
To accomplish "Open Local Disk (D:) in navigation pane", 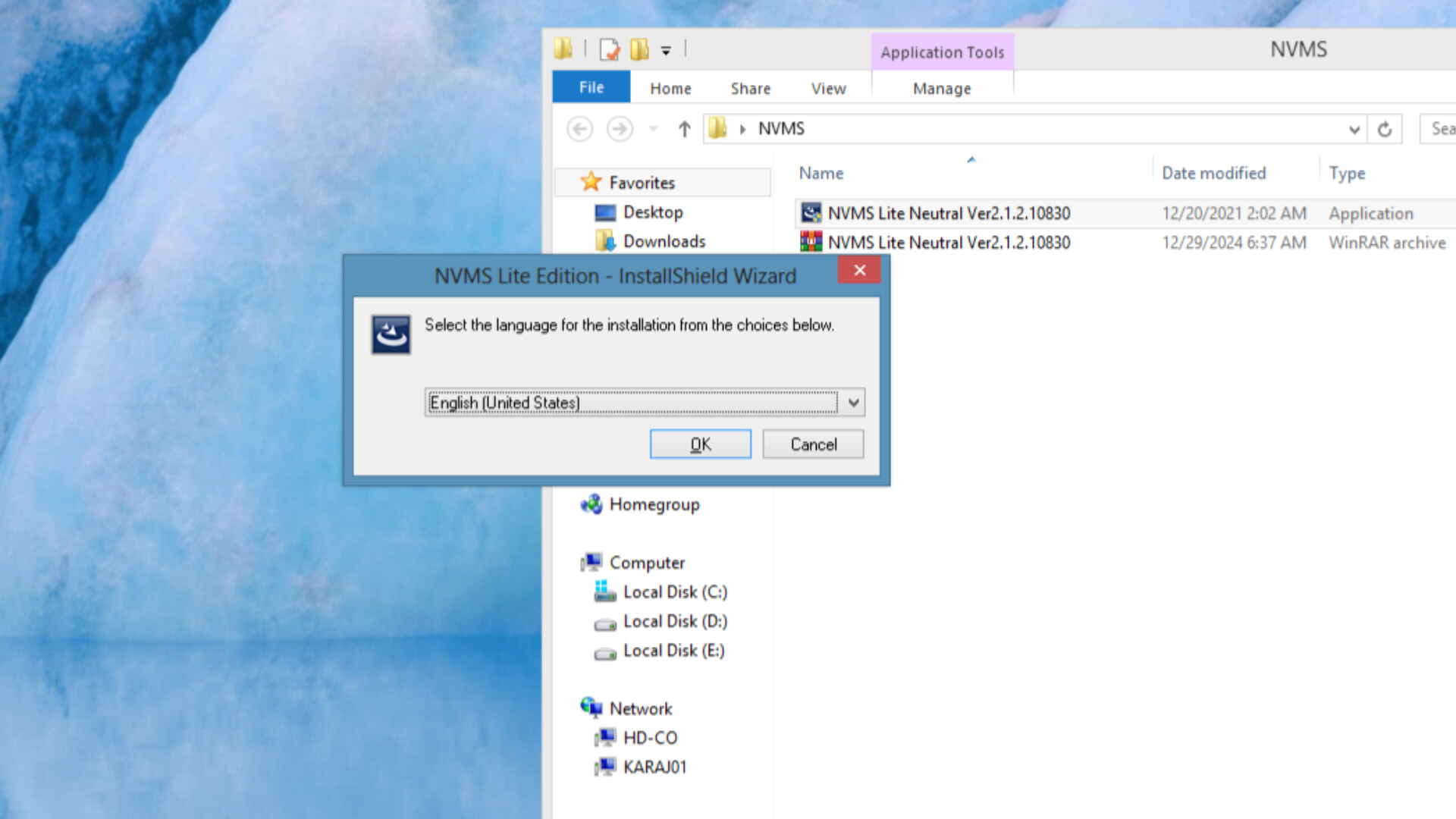I will tap(674, 621).
